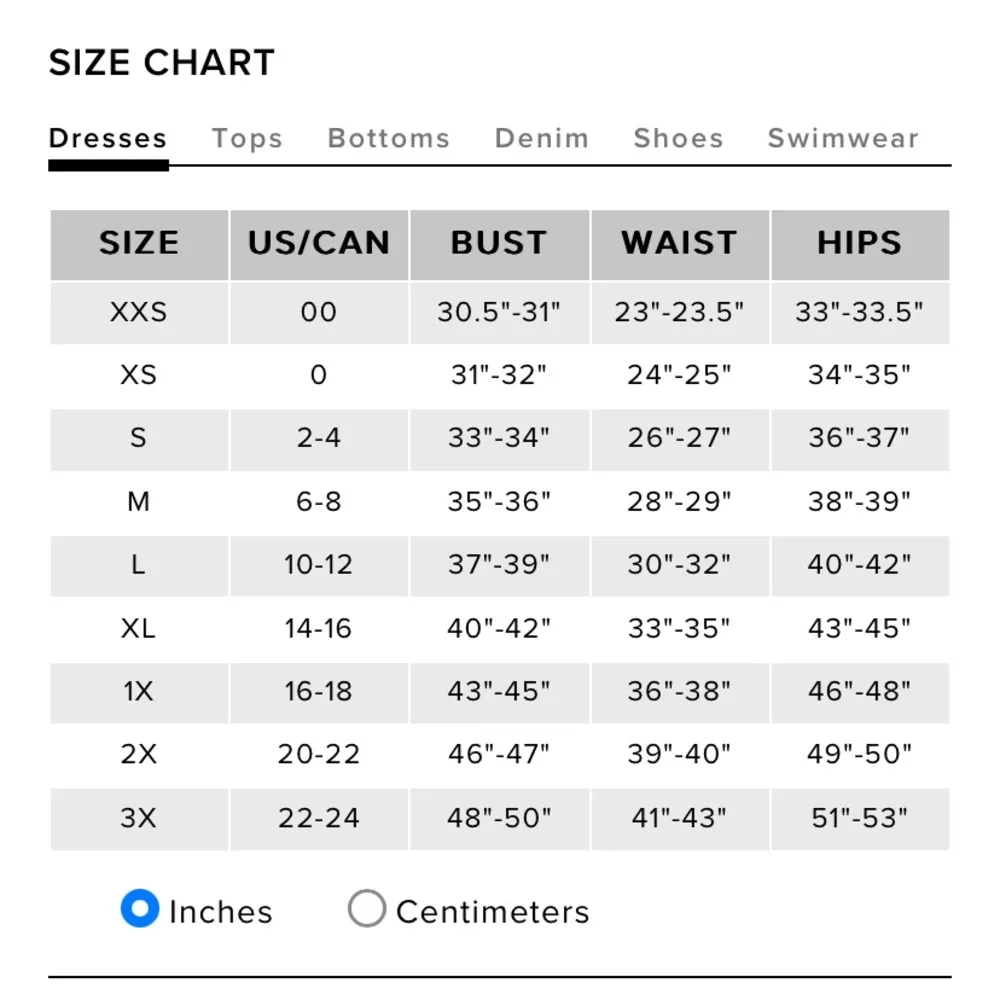1000x1000 pixels.
Task: Select the Denim tab
Action: click(542, 138)
